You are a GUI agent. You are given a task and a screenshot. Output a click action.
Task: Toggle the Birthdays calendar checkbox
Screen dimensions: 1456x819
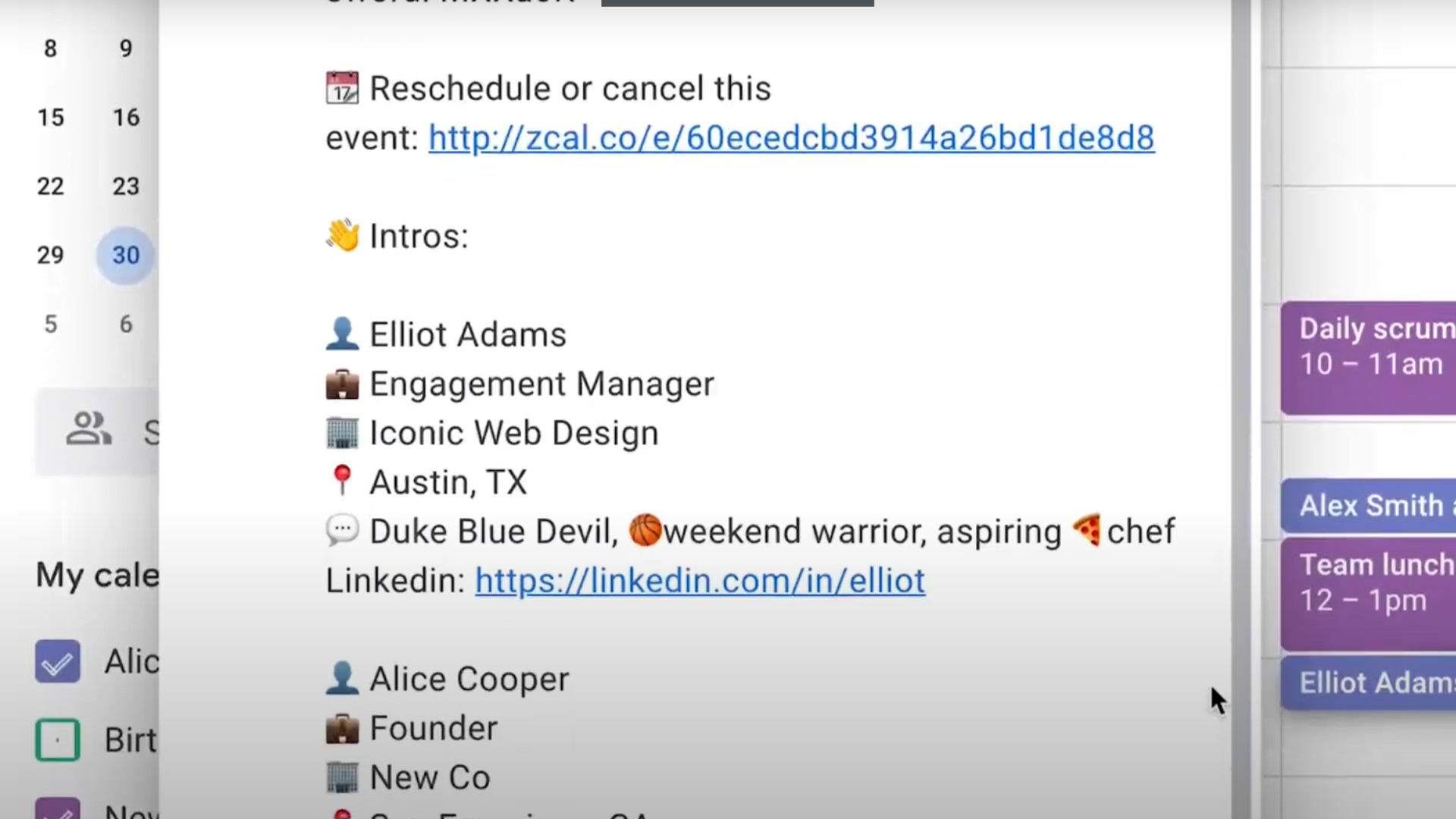[x=57, y=740]
